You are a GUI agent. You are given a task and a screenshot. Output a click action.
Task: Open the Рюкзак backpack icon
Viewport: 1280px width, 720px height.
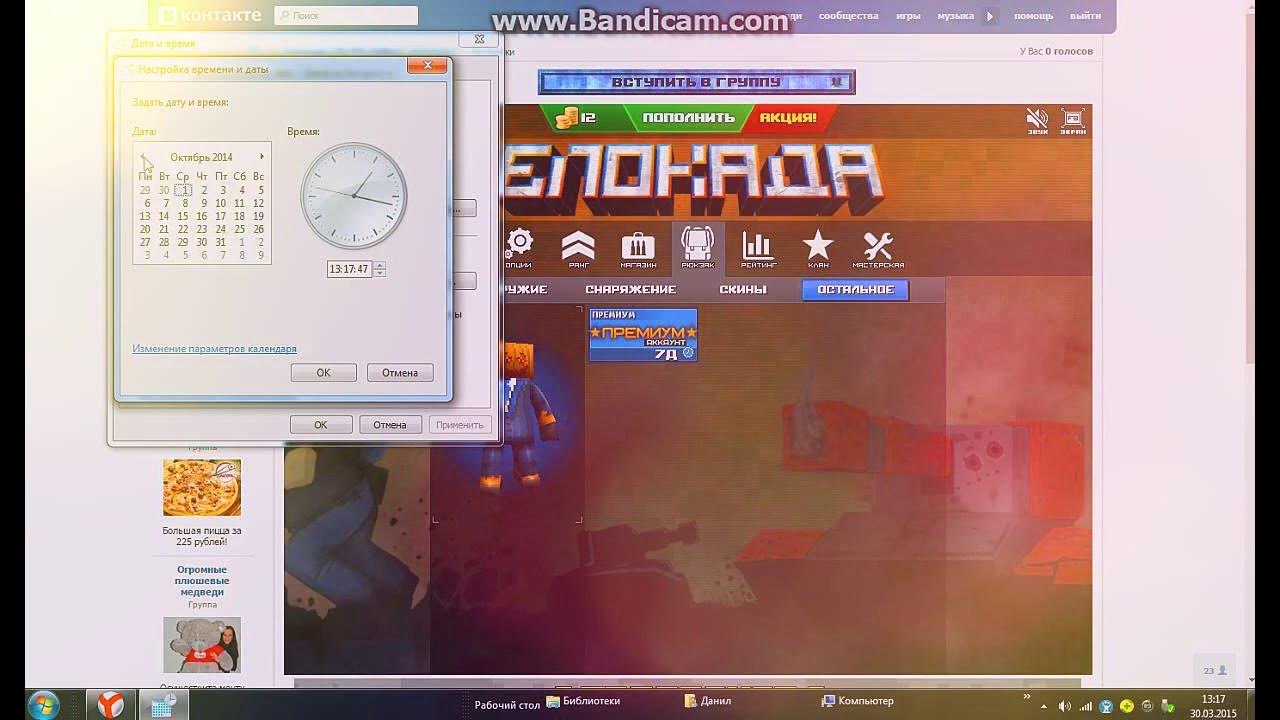(697, 248)
